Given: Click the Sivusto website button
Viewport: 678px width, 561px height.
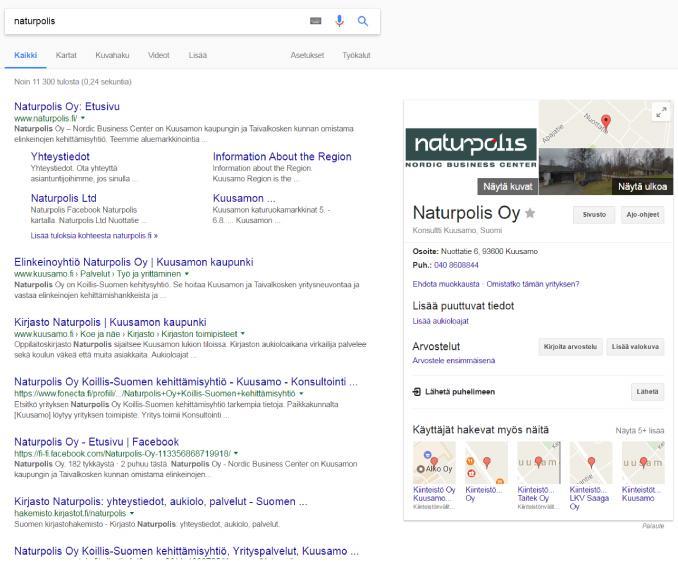Looking at the screenshot, I should tap(594, 215).
